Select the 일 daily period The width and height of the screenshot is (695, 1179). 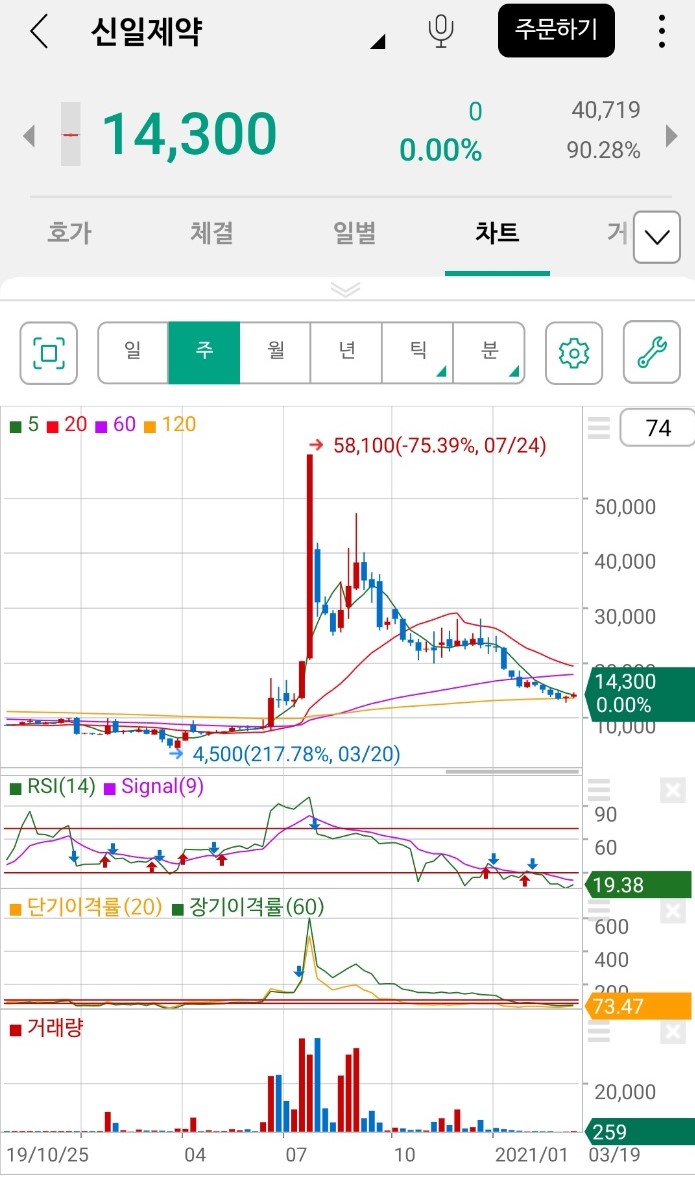tap(133, 353)
